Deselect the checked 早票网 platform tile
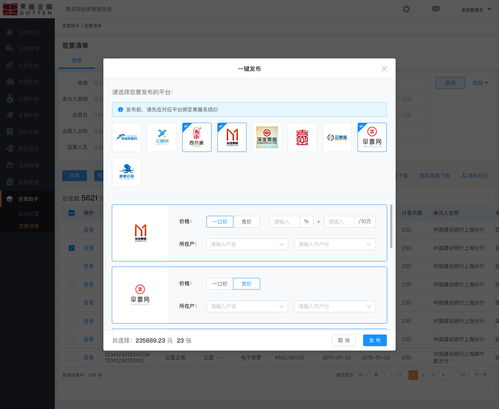Screen dimensions: 499x409 pos(372,137)
